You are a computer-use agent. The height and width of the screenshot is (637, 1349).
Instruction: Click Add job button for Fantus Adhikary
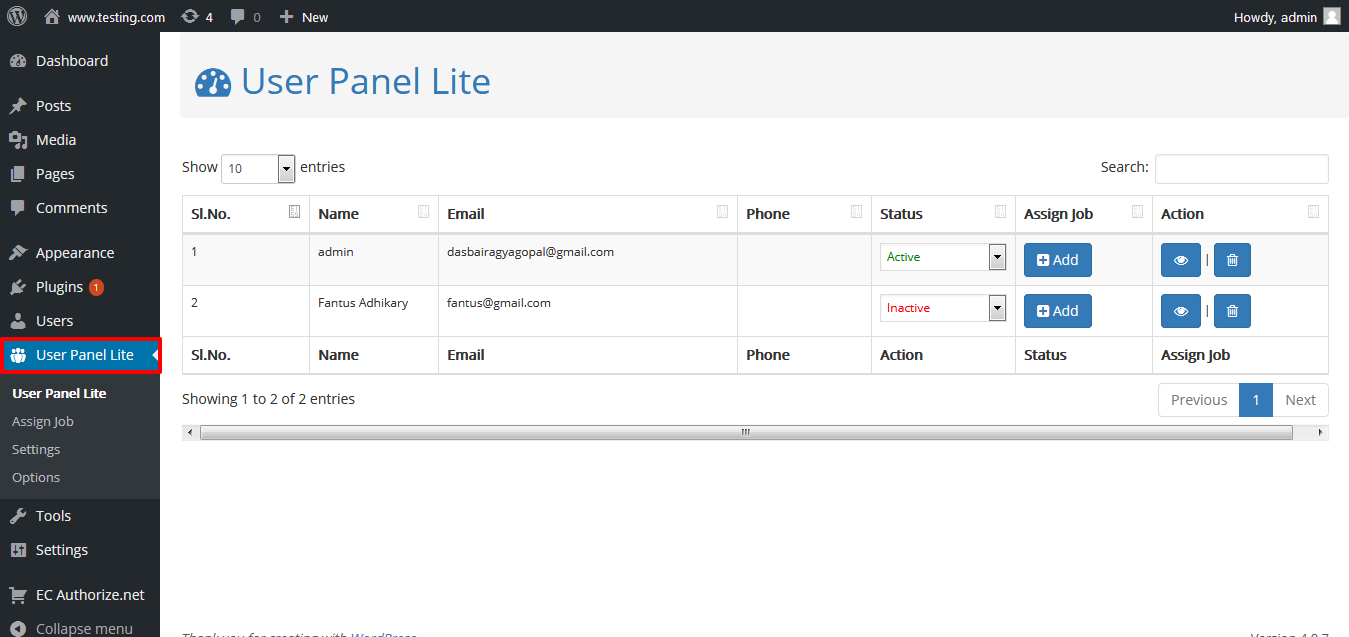pyautogui.click(x=1057, y=311)
